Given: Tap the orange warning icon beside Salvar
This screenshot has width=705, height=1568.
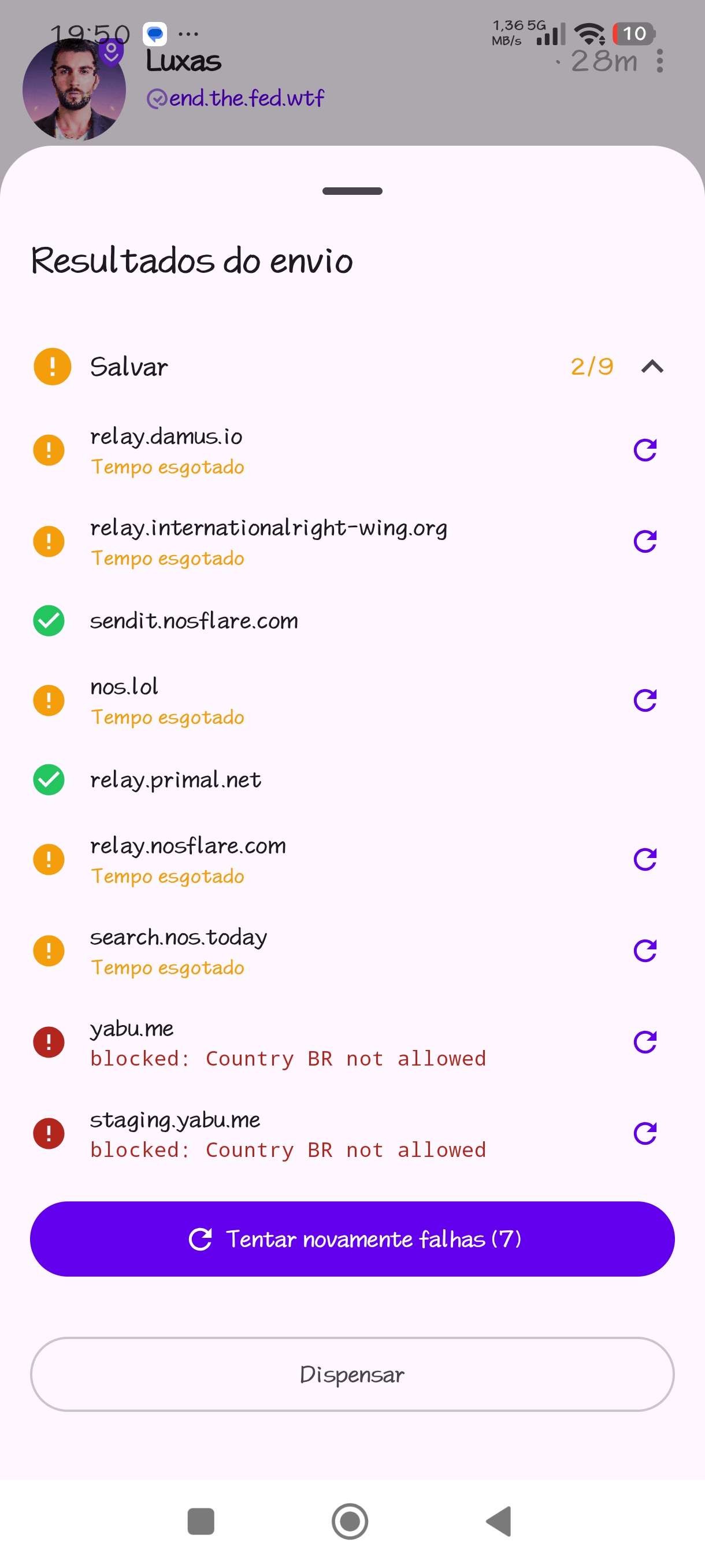Looking at the screenshot, I should point(53,367).
